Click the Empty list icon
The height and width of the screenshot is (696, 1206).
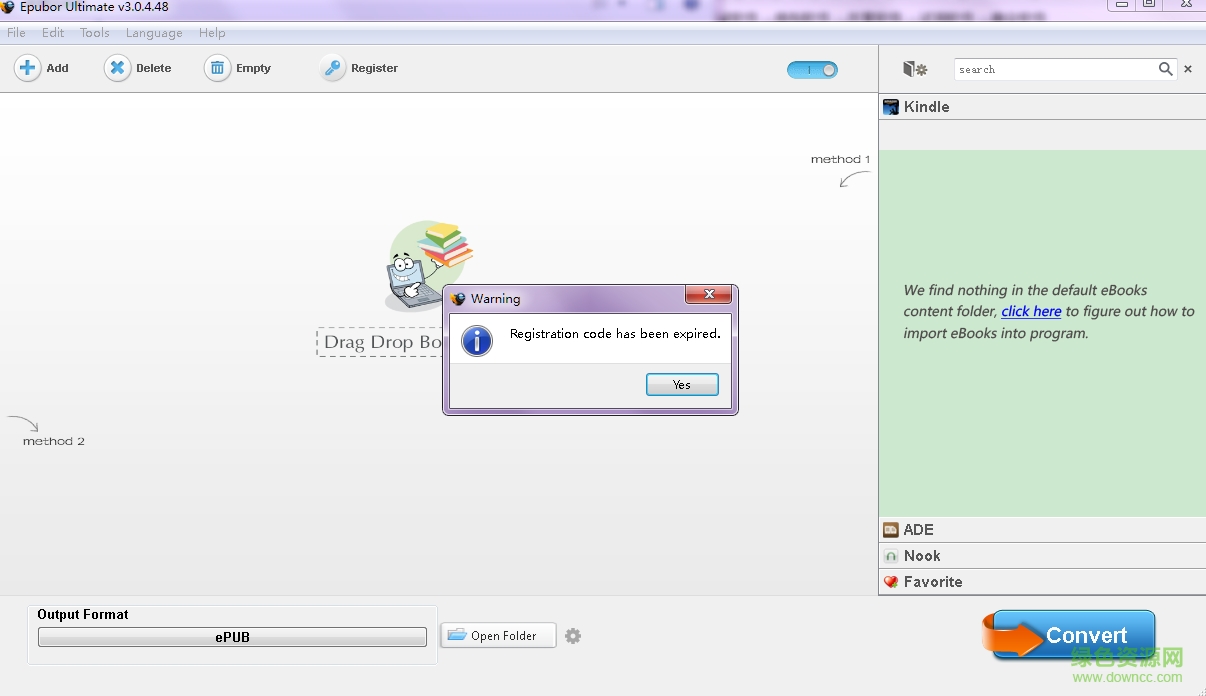(218, 68)
